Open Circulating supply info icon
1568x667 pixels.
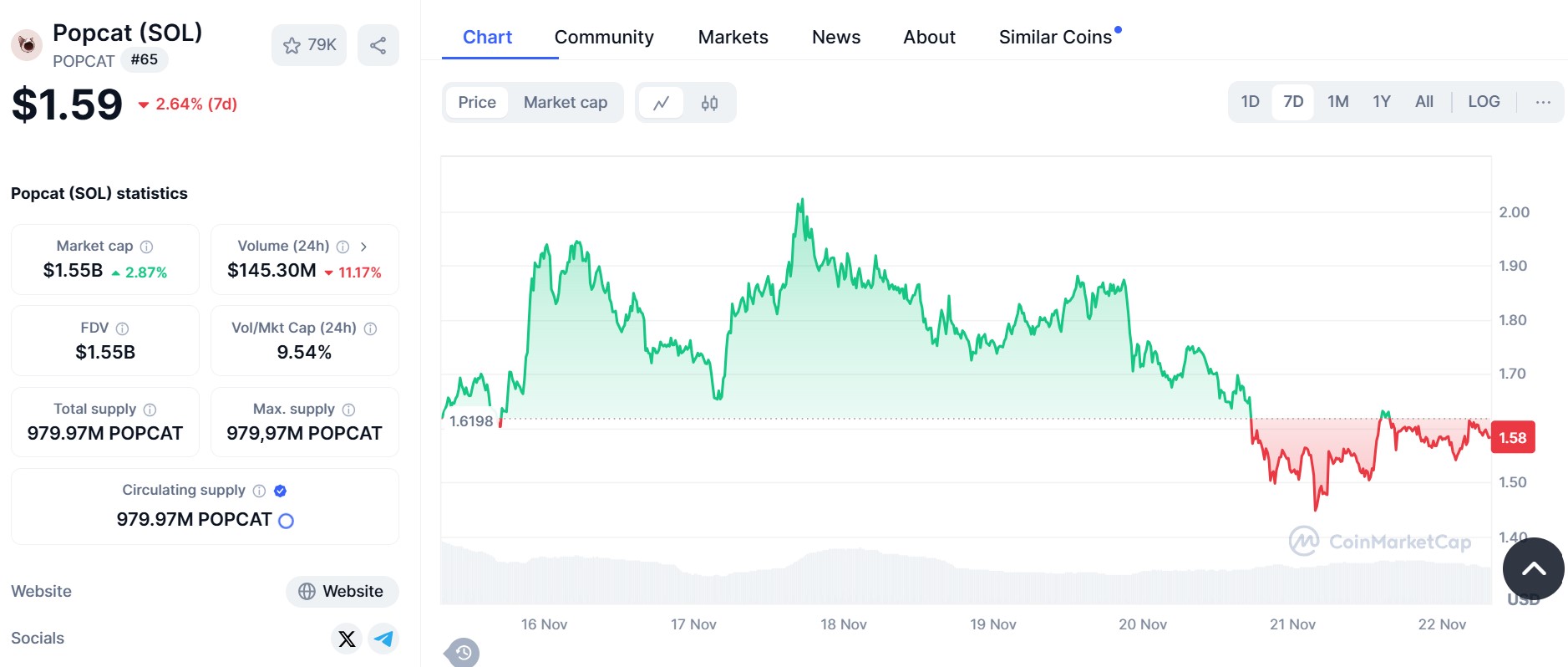coord(259,491)
